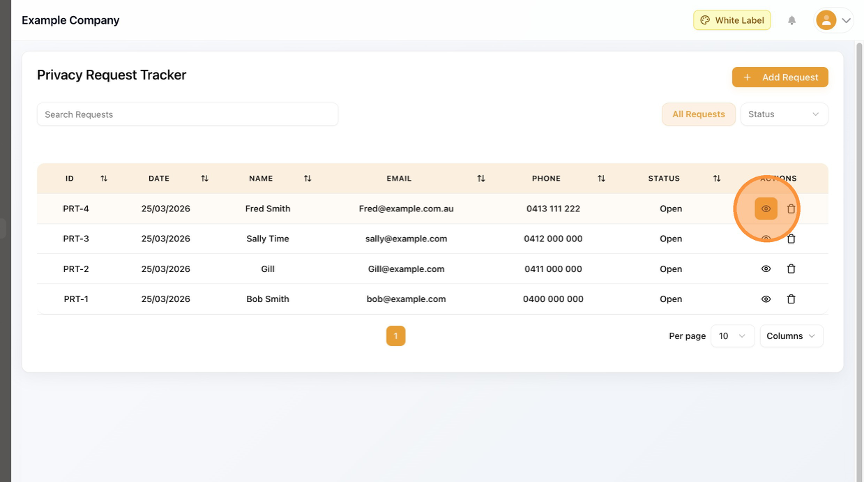This screenshot has width=864, height=482.
Task: Sort the table by ID column
Action: tap(104, 179)
